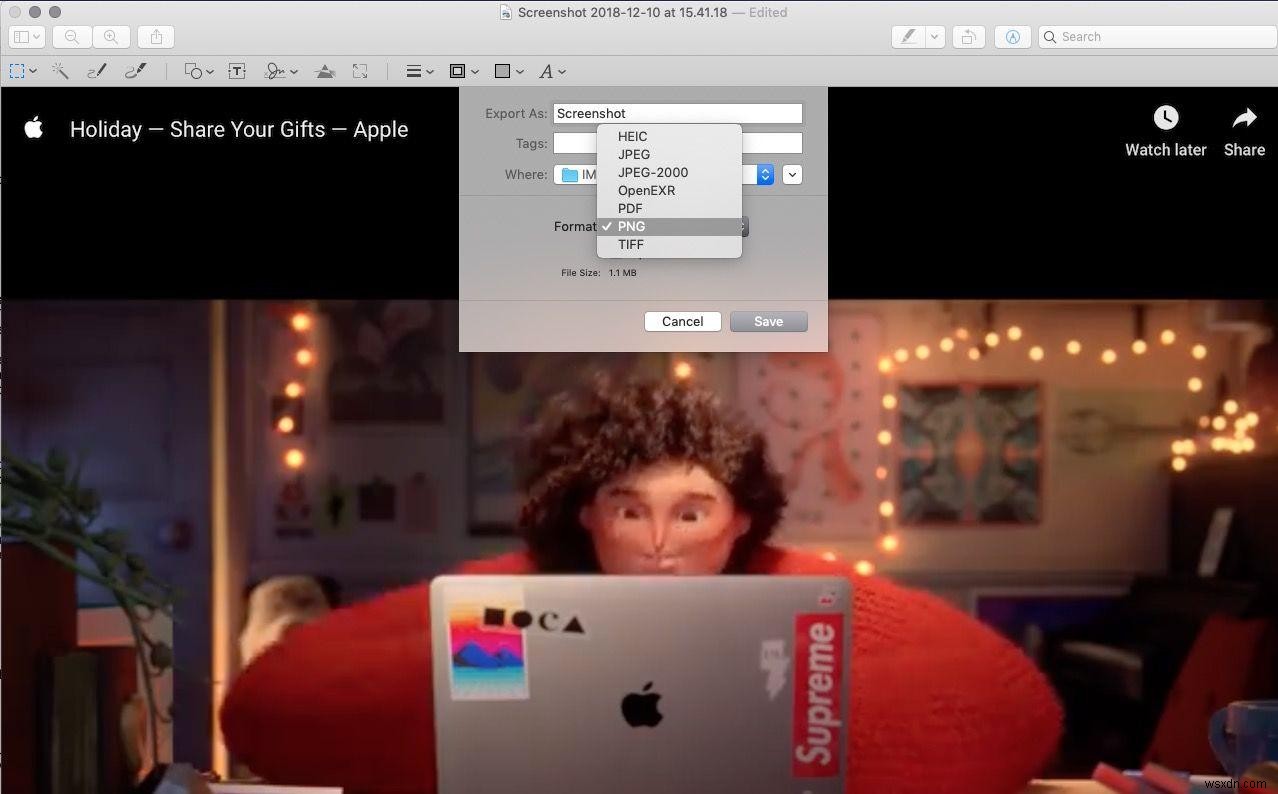Cancel the export dialog
This screenshot has width=1278, height=794.
pos(682,321)
